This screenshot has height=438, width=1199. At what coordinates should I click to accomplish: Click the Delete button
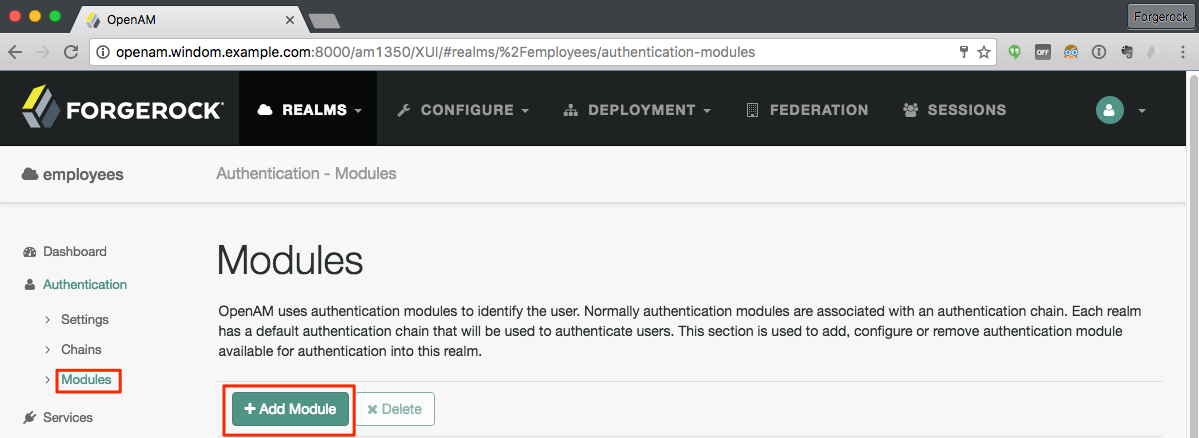click(x=394, y=409)
